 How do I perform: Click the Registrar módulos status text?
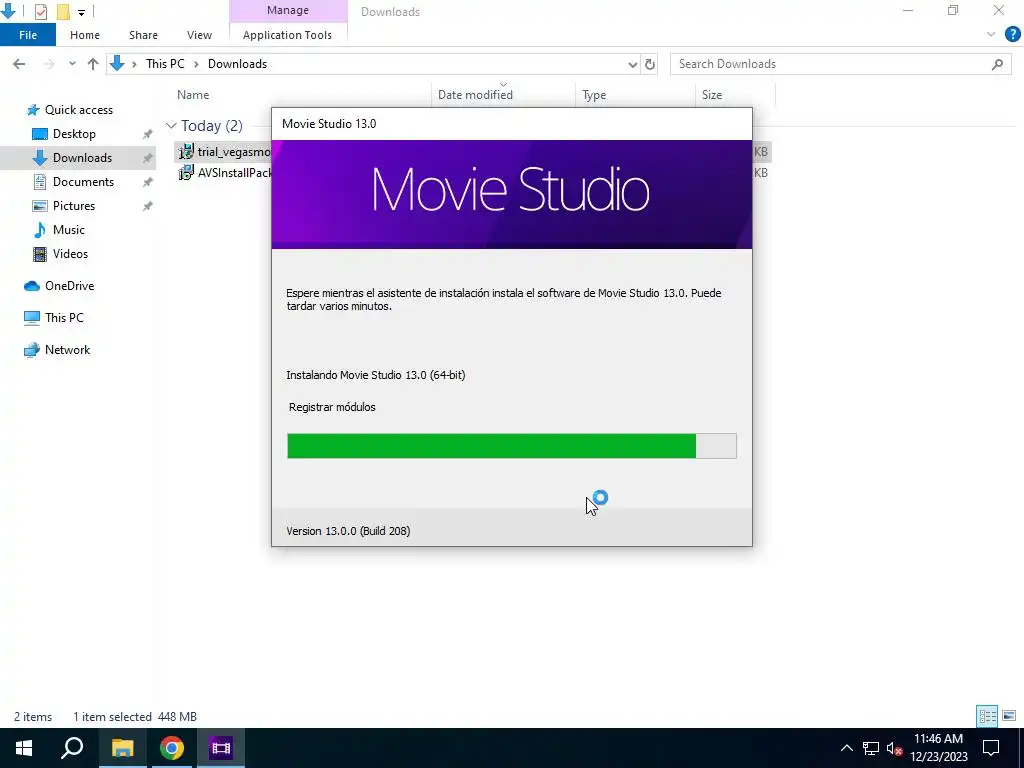point(332,407)
